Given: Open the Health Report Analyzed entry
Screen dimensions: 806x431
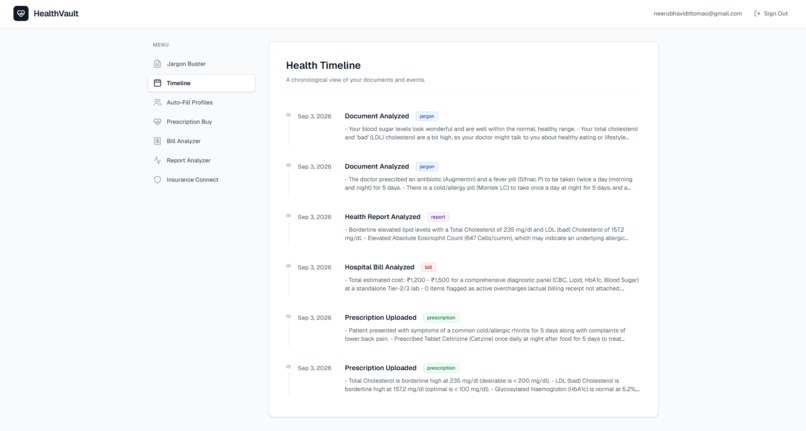Looking at the screenshot, I should point(382,217).
